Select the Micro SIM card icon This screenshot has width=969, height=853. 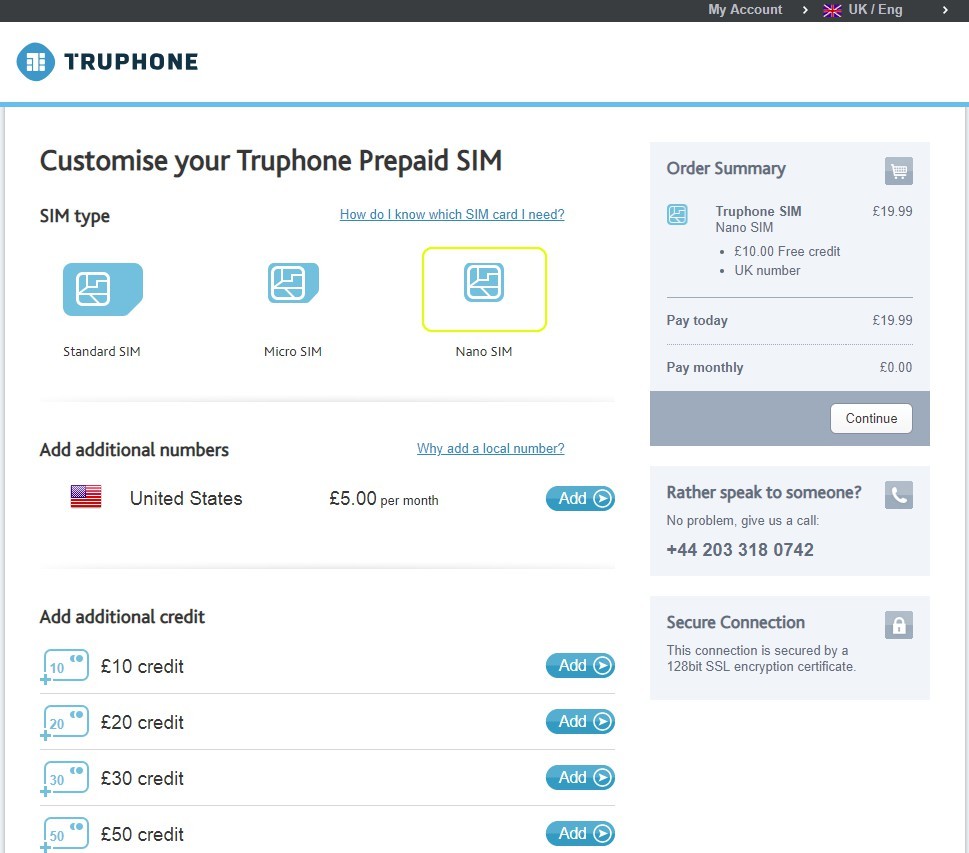click(294, 283)
